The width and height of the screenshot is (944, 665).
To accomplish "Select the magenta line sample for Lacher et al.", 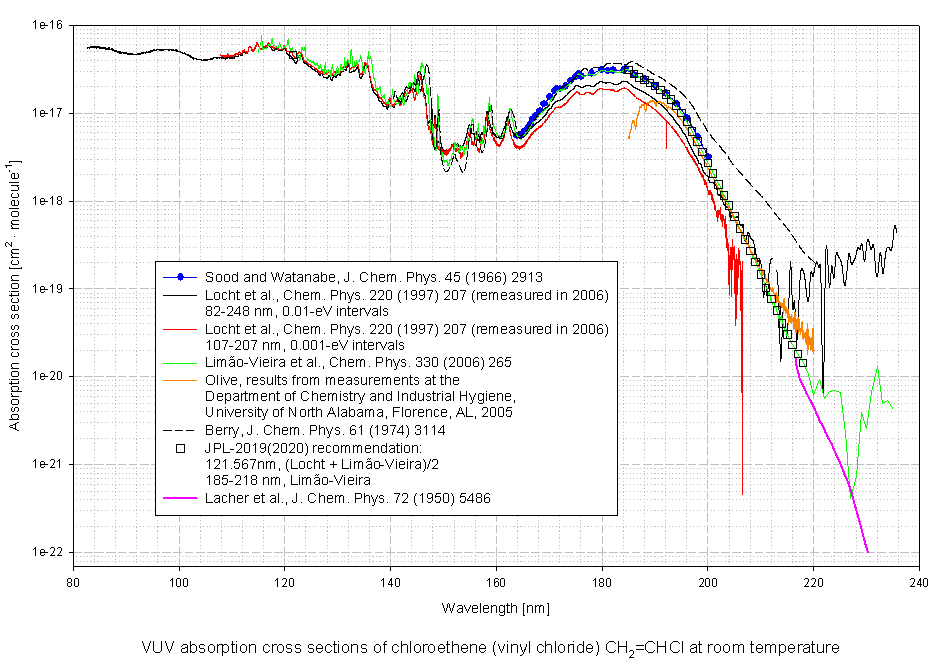I will [x=180, y=497].
